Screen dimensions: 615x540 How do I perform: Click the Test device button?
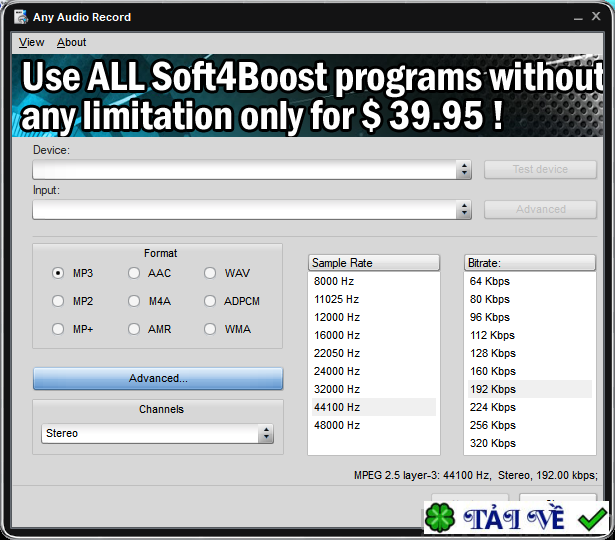[540, 169]
